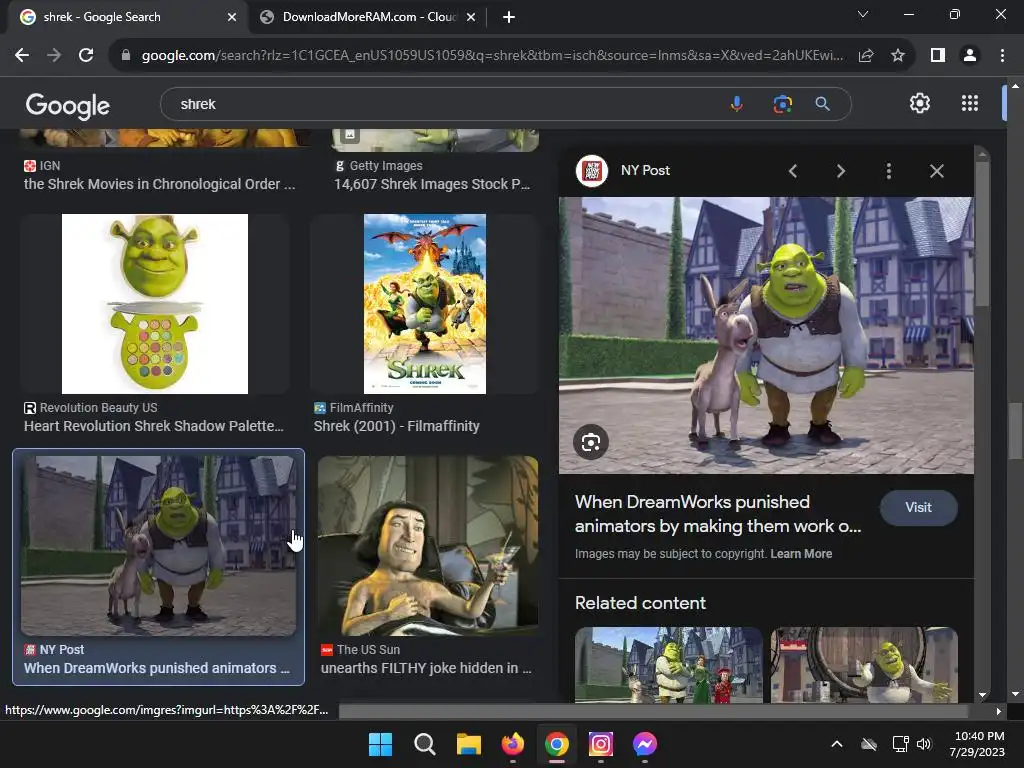Show previous image in preview panel
1024x768 pixels.
pyautogui.click(x=793, y=171)
